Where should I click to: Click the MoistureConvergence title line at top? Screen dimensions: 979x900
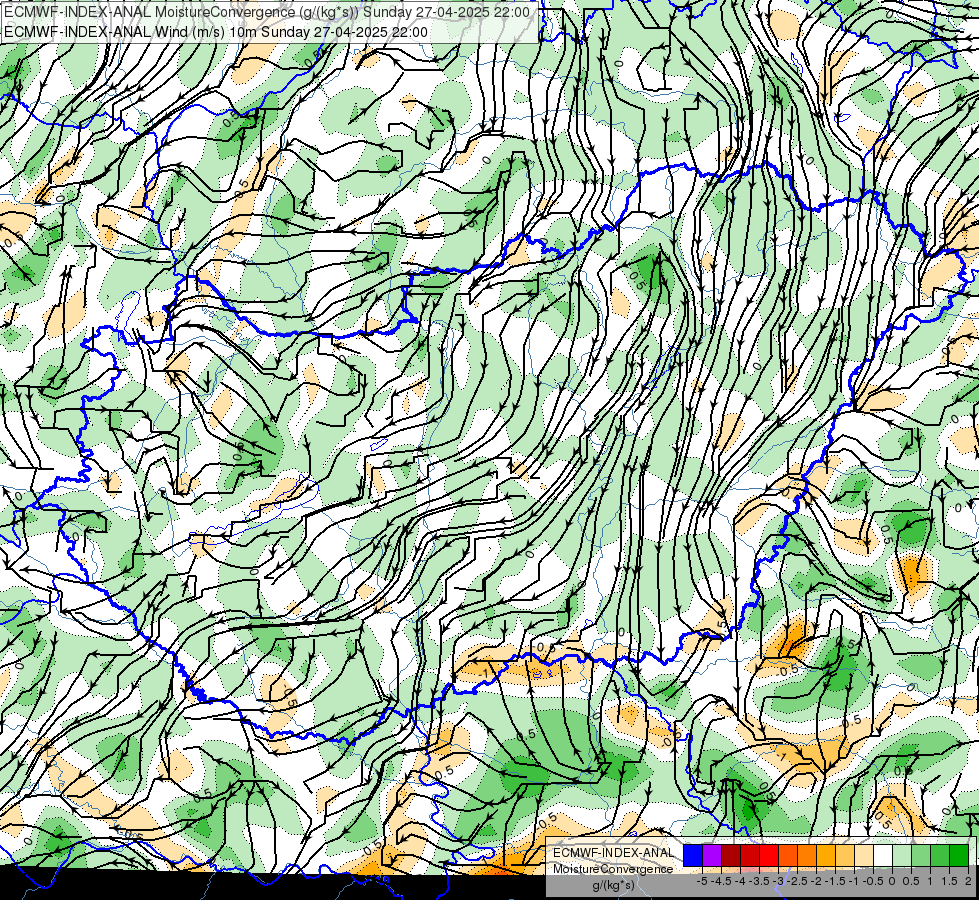(x=267, y=12)
